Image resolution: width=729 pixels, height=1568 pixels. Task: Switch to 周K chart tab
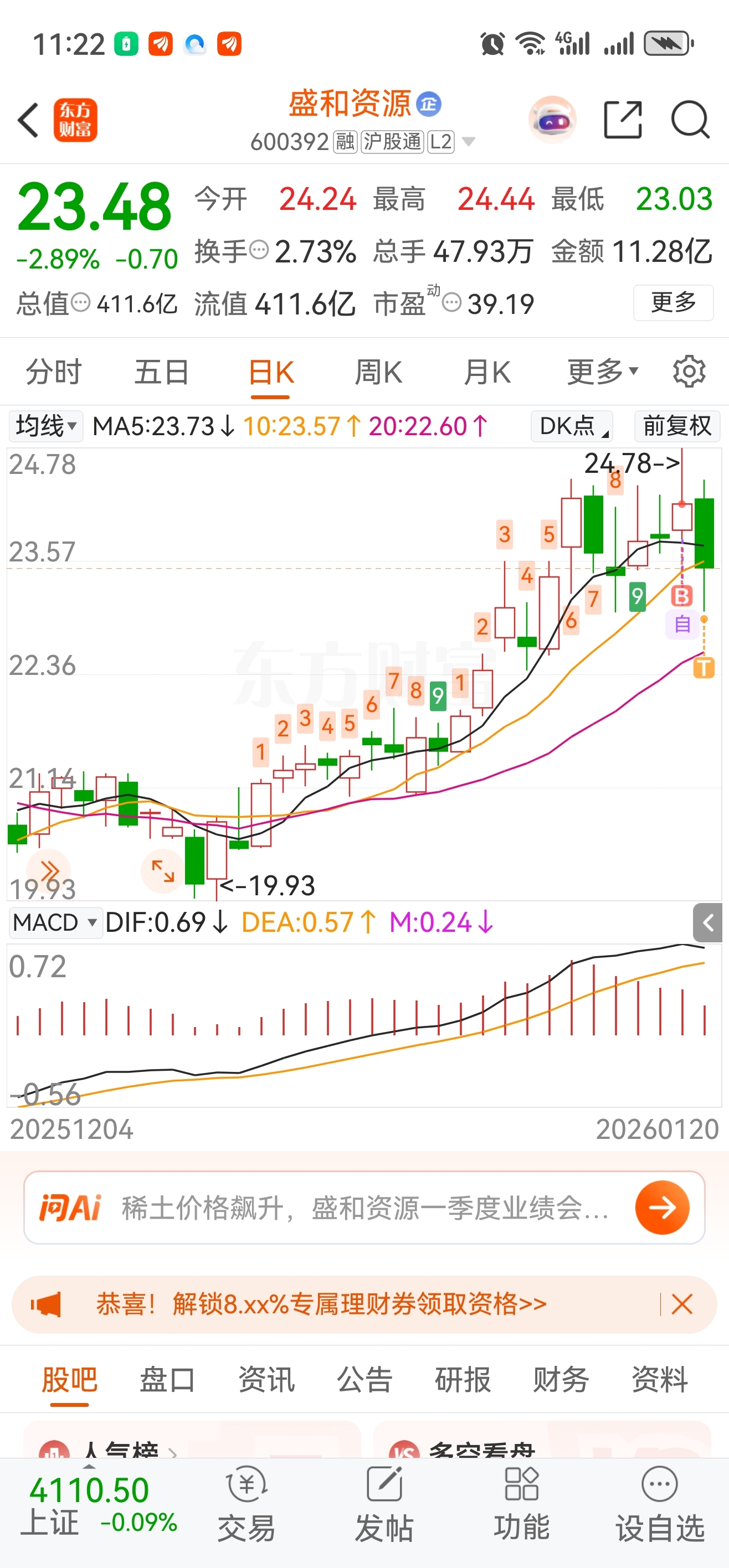point(378,372)
